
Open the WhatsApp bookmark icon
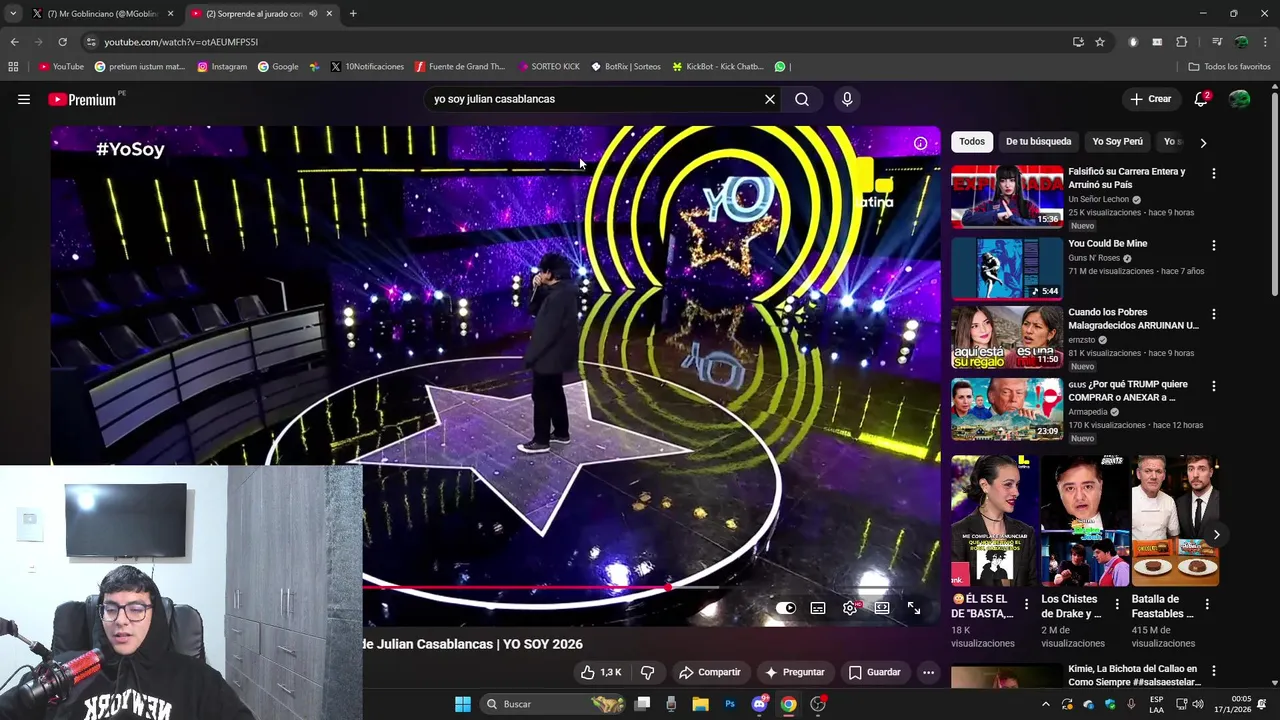click(780, 67)
